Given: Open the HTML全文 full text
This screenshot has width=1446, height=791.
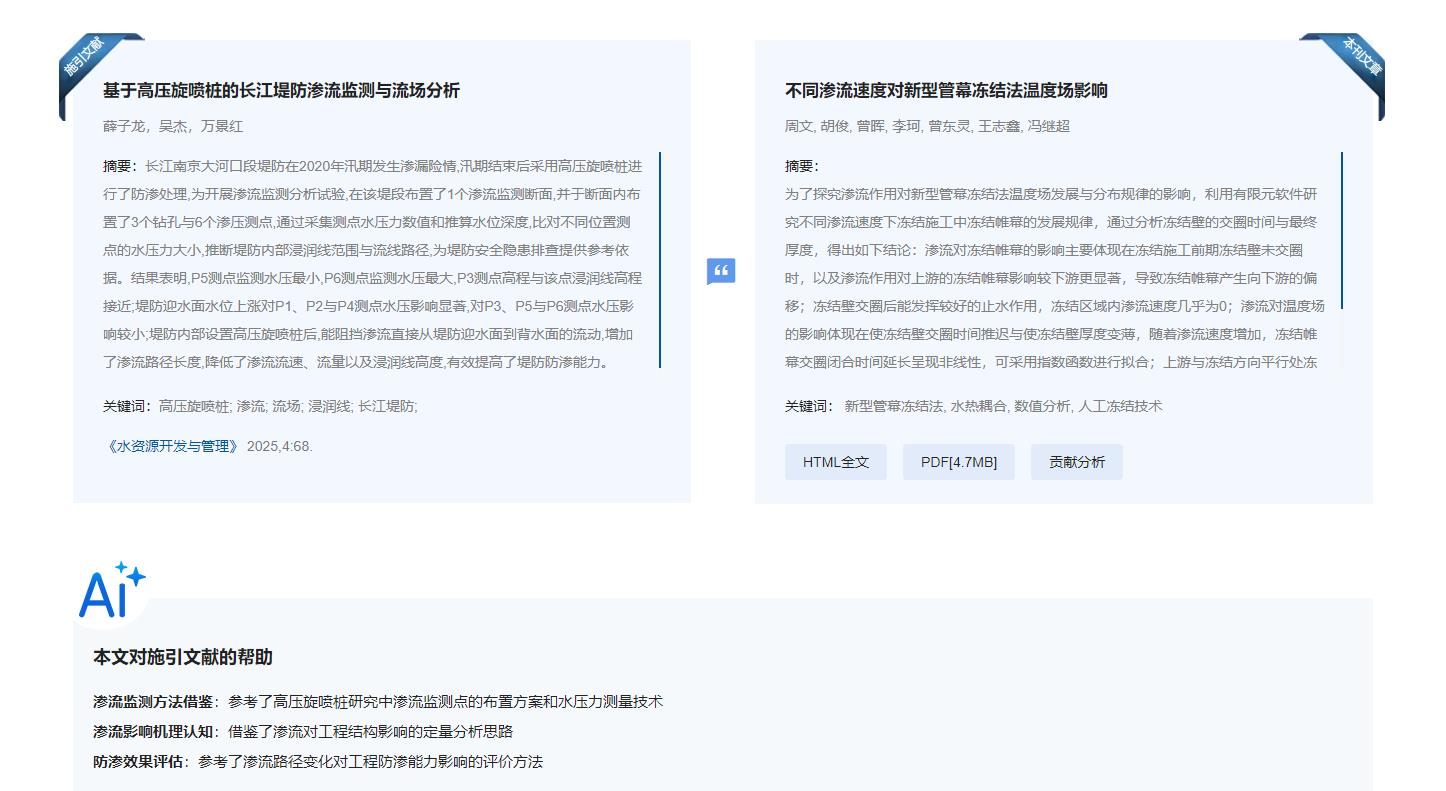Looking at the screenshot, I should point(835,462).
